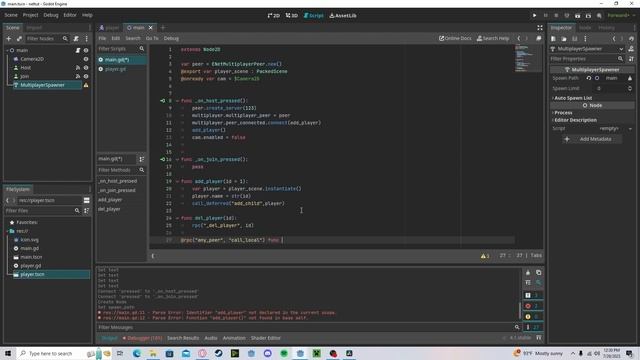This screenshot has width=640, height=360.
Task: Switch to the Node dock tab
Action: tap(585, 28)
